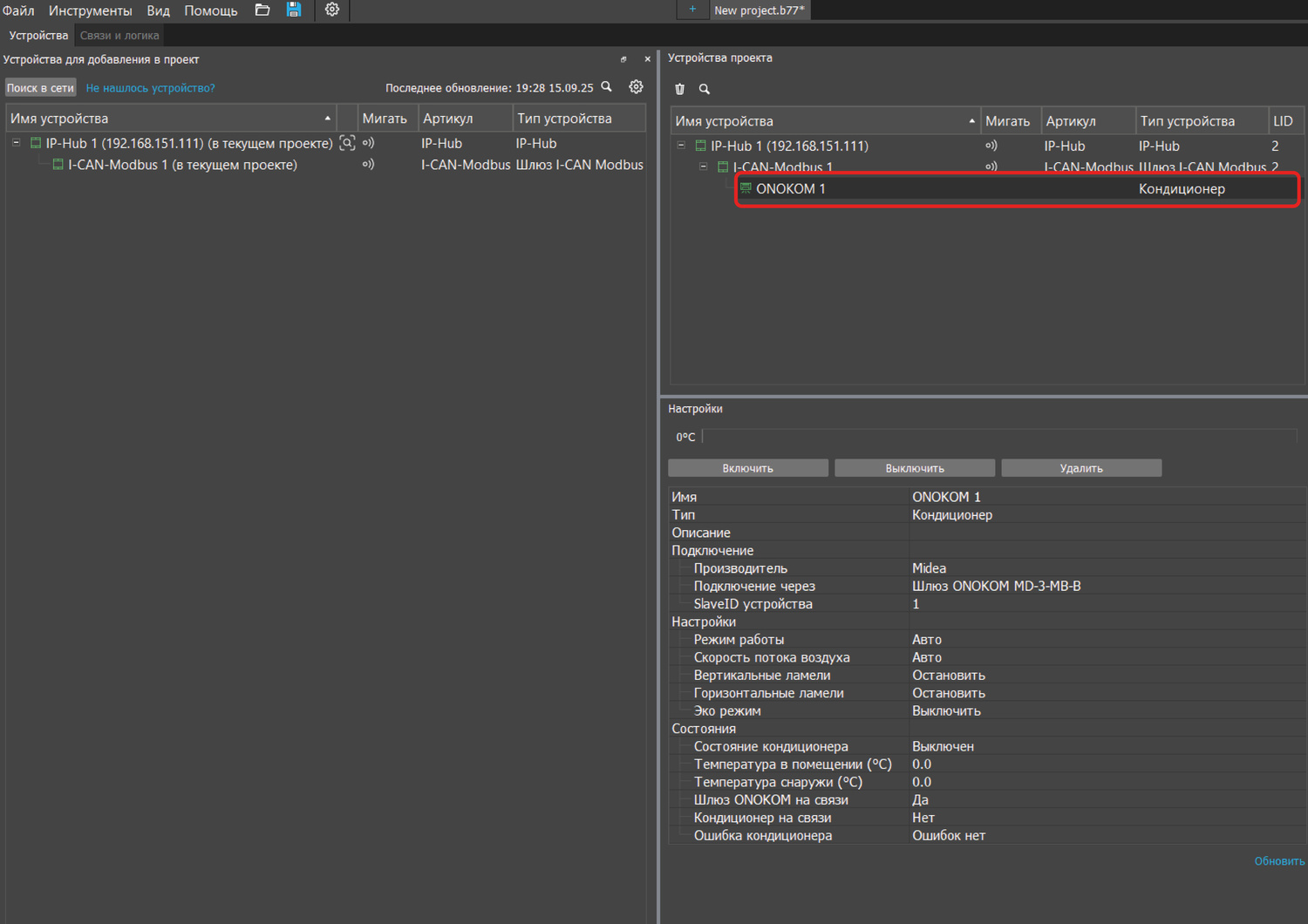Collapse I-CAN-Modbus 1 node in project tree

(x=704, y=166)
